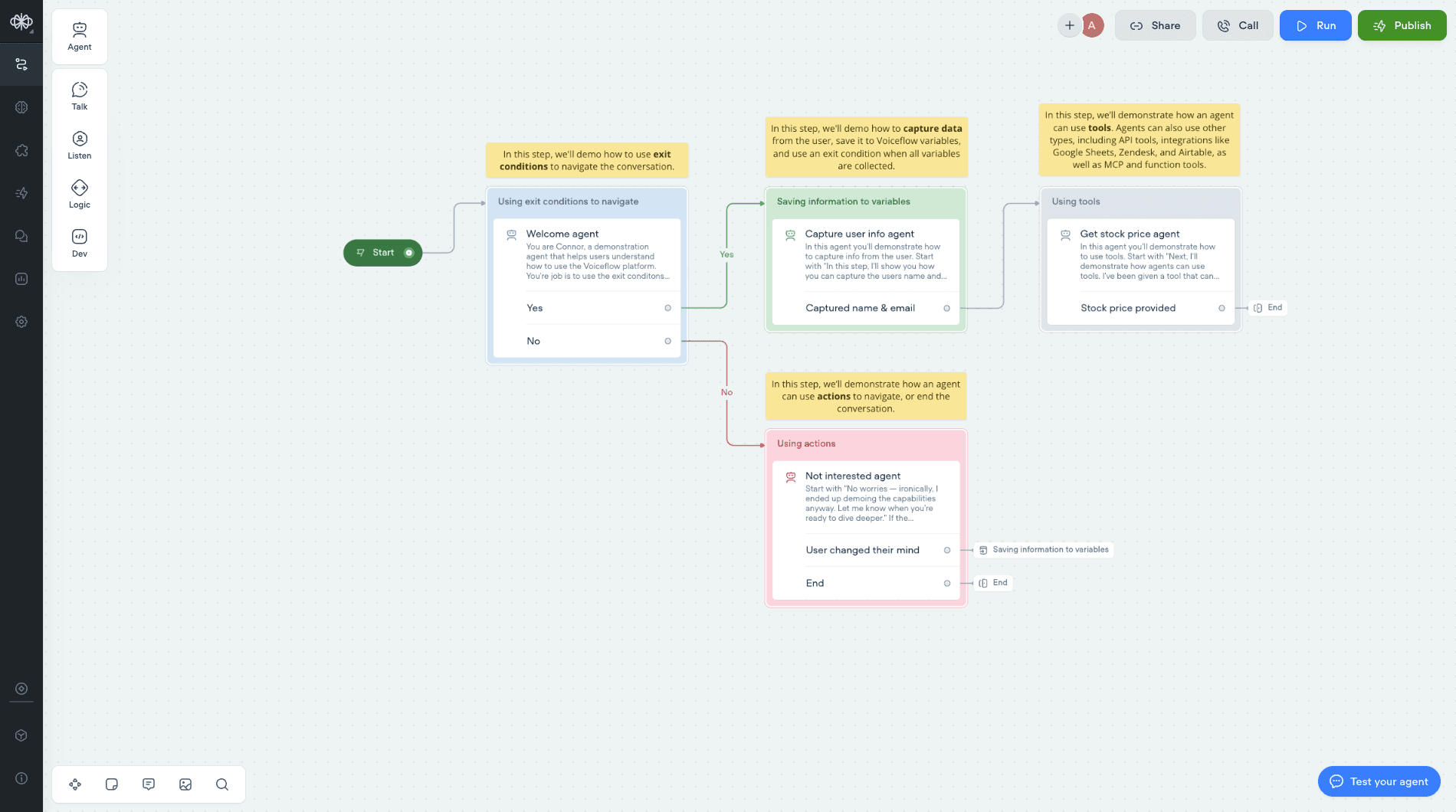Select the comment tool in the bottom toolbar
This screenshot has width=1456, height=812.
click(x=149, y=784)
